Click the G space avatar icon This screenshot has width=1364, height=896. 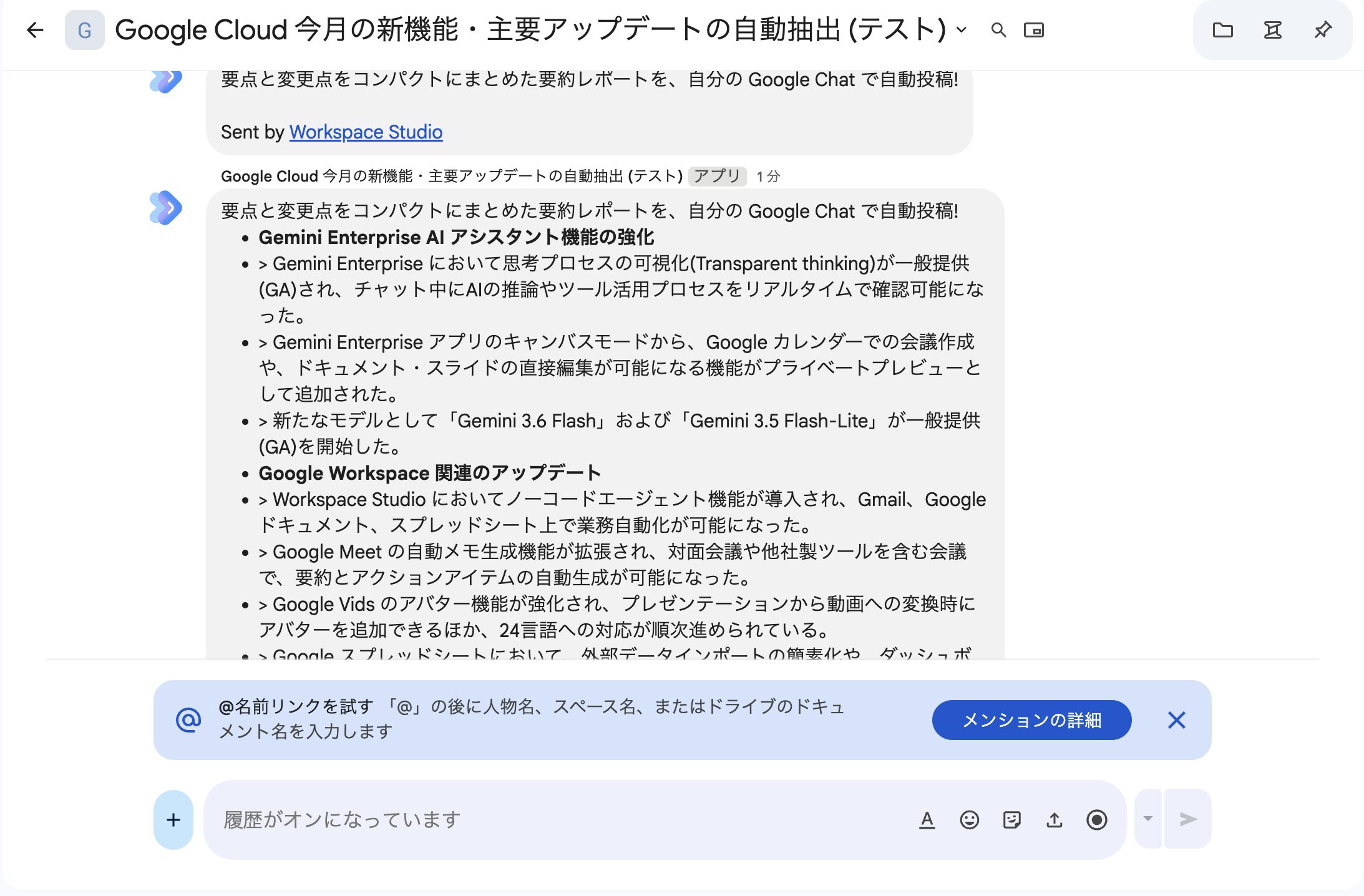(x=84, y=30)
